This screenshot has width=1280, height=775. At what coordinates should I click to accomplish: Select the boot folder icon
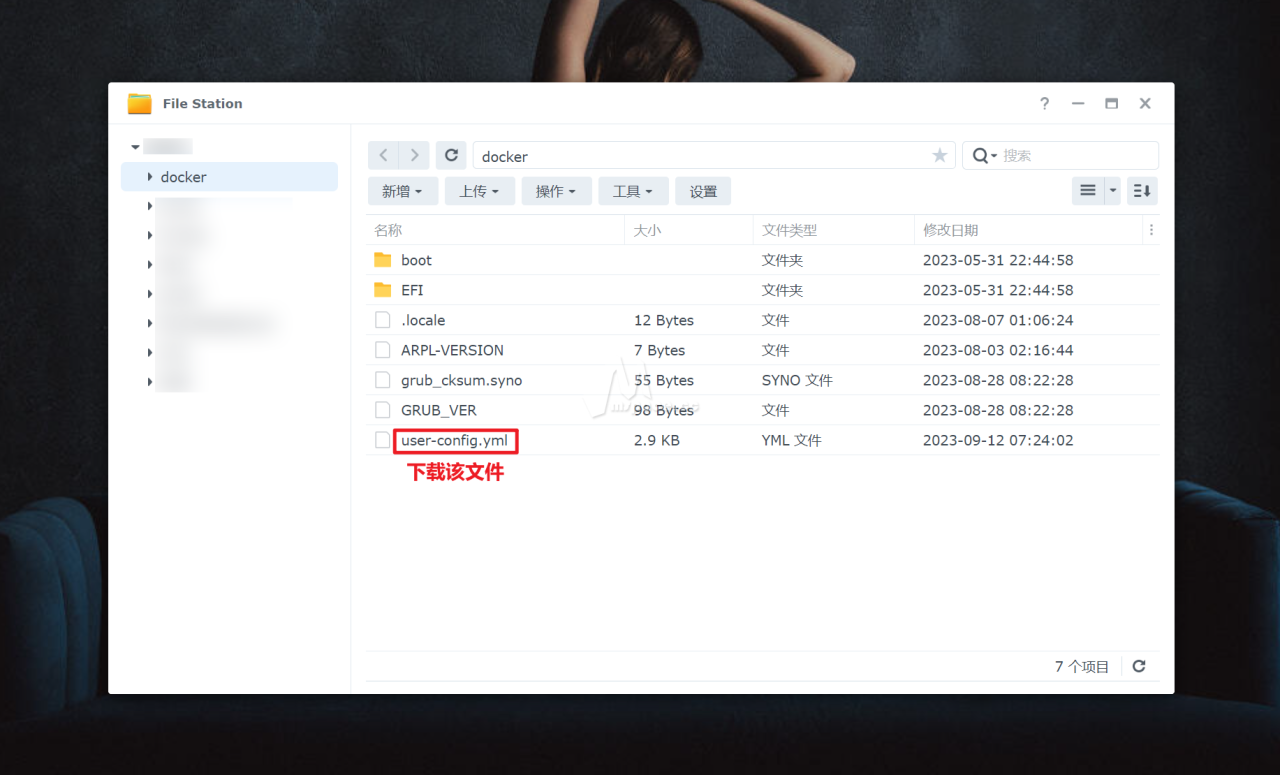[x=382, y=260]
